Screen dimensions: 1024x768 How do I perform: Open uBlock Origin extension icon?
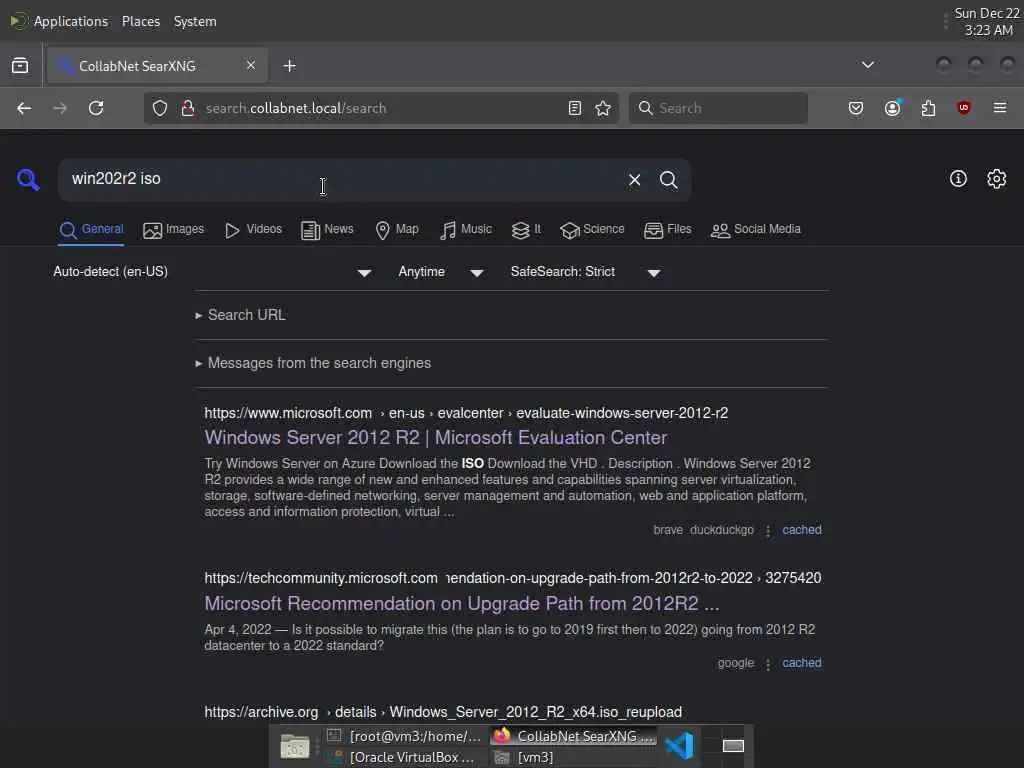[964, 108]
